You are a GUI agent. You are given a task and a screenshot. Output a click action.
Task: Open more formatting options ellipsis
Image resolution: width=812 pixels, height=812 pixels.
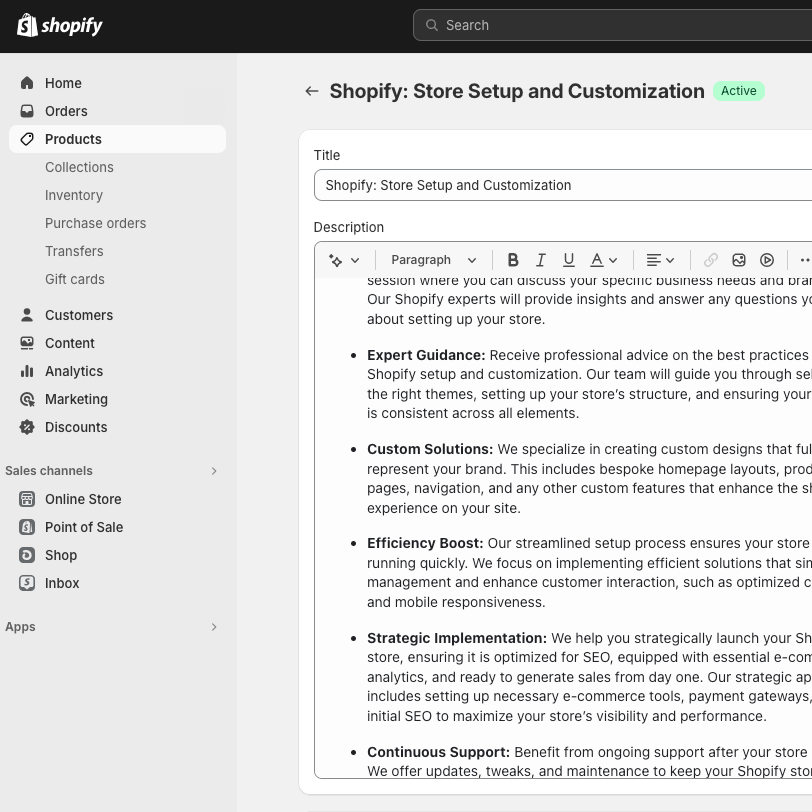[804, 260]
